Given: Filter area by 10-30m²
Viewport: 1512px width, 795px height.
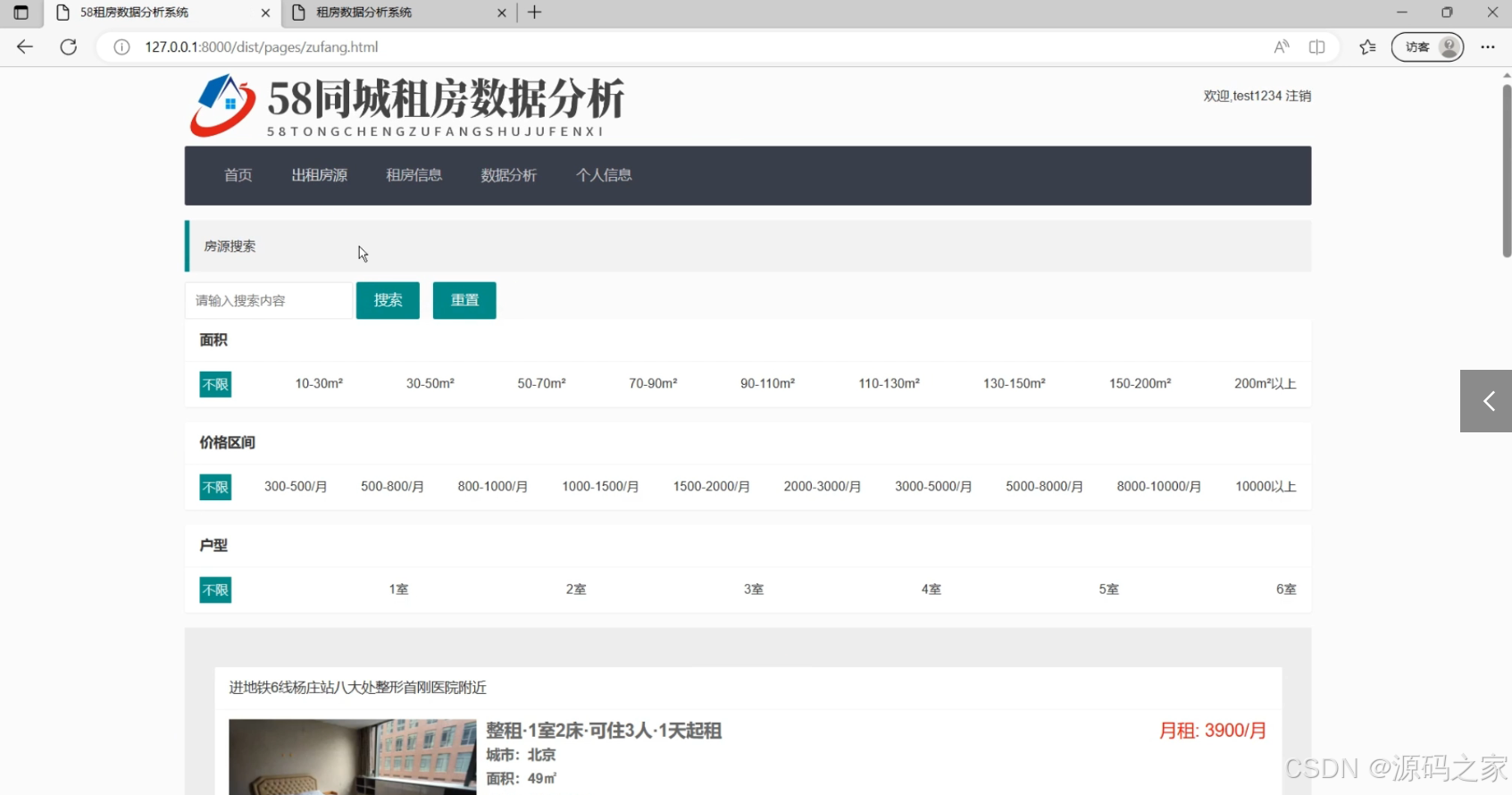Looking at the screenshot, I should click(x=319, y=383).
